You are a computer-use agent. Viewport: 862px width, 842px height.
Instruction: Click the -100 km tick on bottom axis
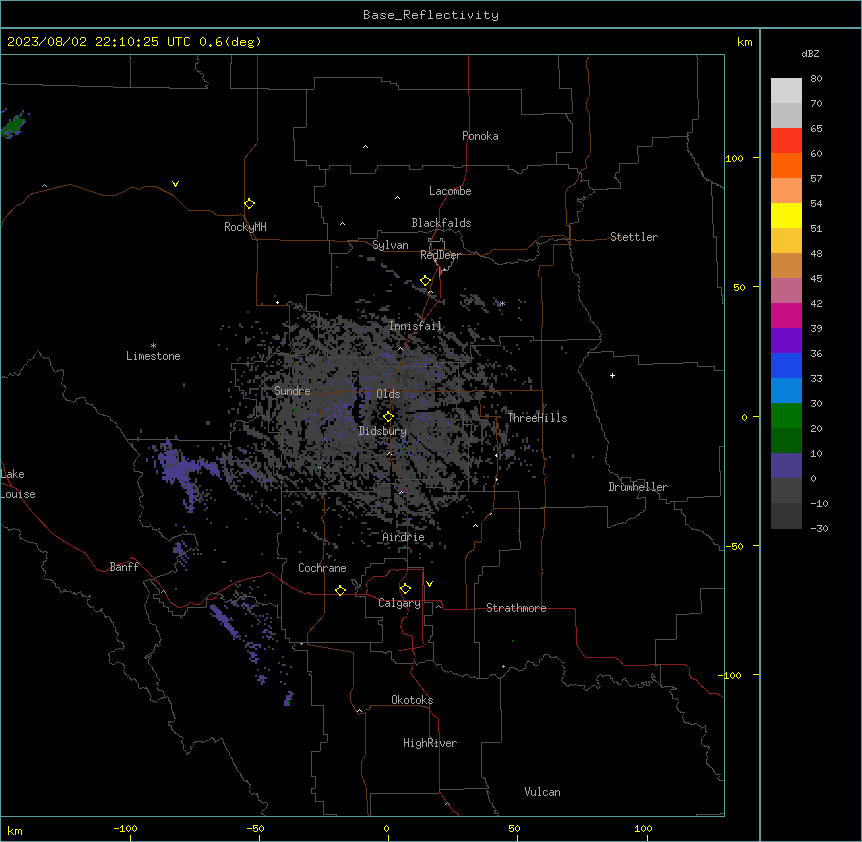tap(125, 828)
